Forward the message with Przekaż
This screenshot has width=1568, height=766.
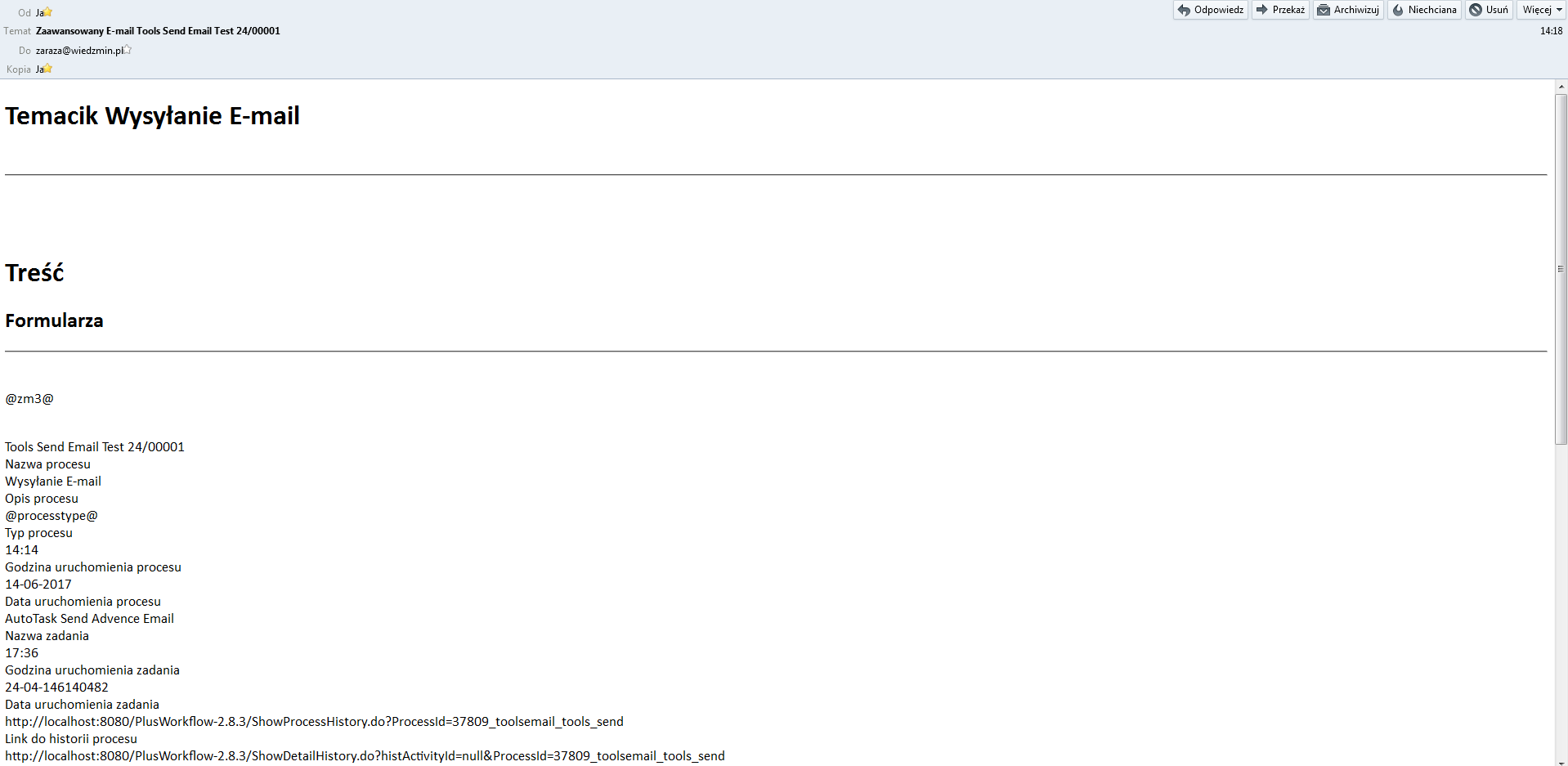[1280, 10]
